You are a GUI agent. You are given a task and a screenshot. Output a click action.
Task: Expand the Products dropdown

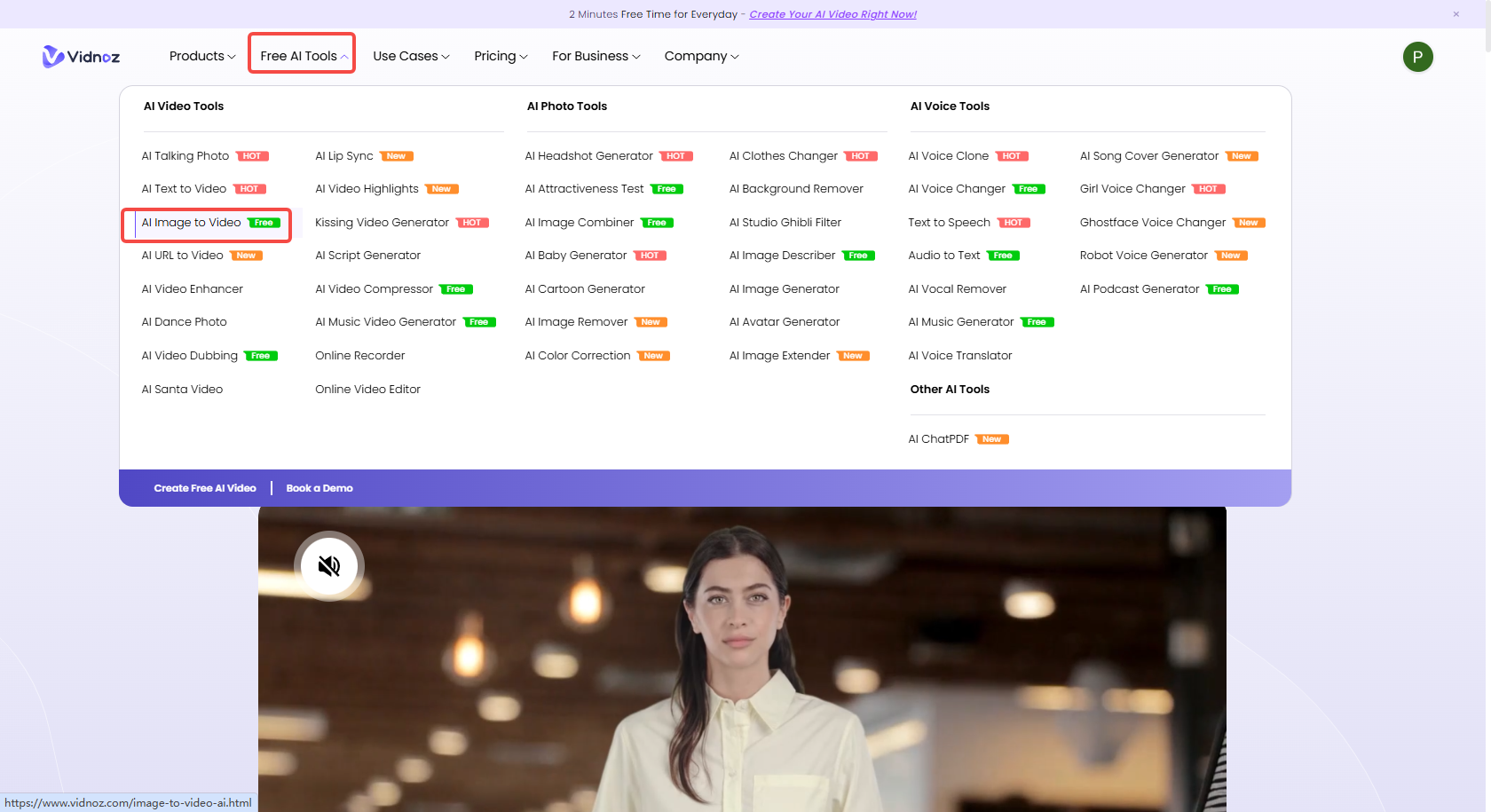click(202, 56)
